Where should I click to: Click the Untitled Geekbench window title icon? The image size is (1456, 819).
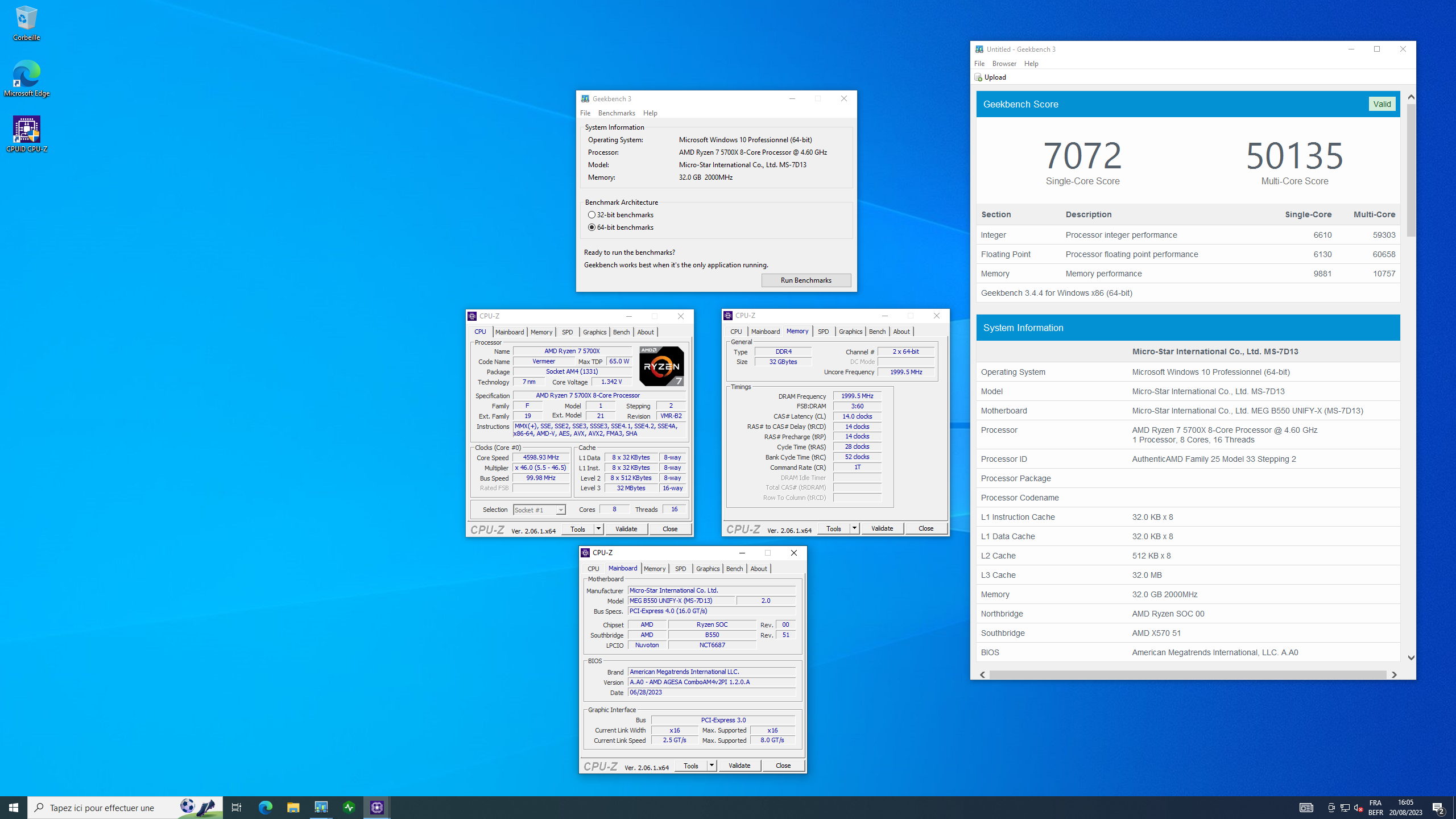coord(979,49)
